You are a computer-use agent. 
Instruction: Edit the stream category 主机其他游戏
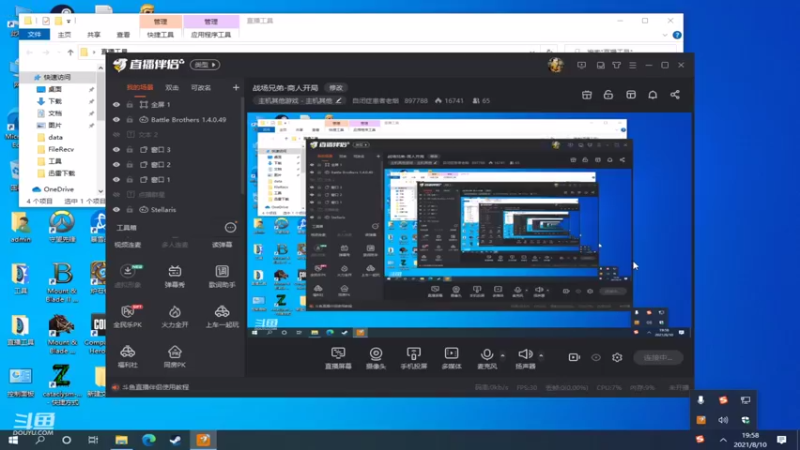(300, 101)
